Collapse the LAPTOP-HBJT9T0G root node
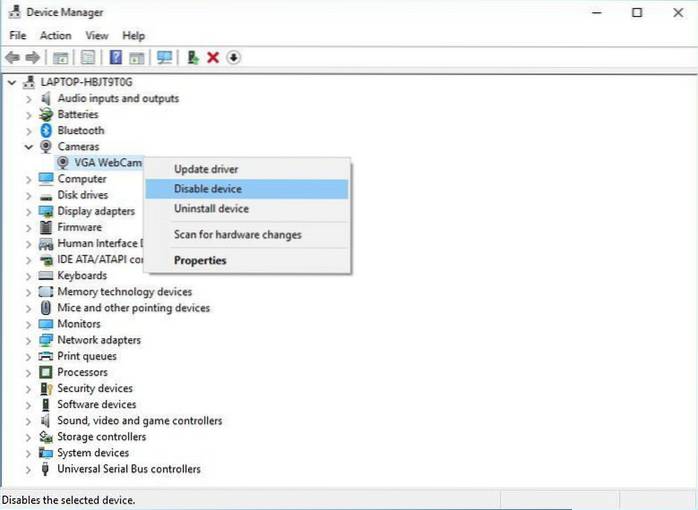Image resolution: width=698 pixels, height=510 pixels. (x=11, y=83)
